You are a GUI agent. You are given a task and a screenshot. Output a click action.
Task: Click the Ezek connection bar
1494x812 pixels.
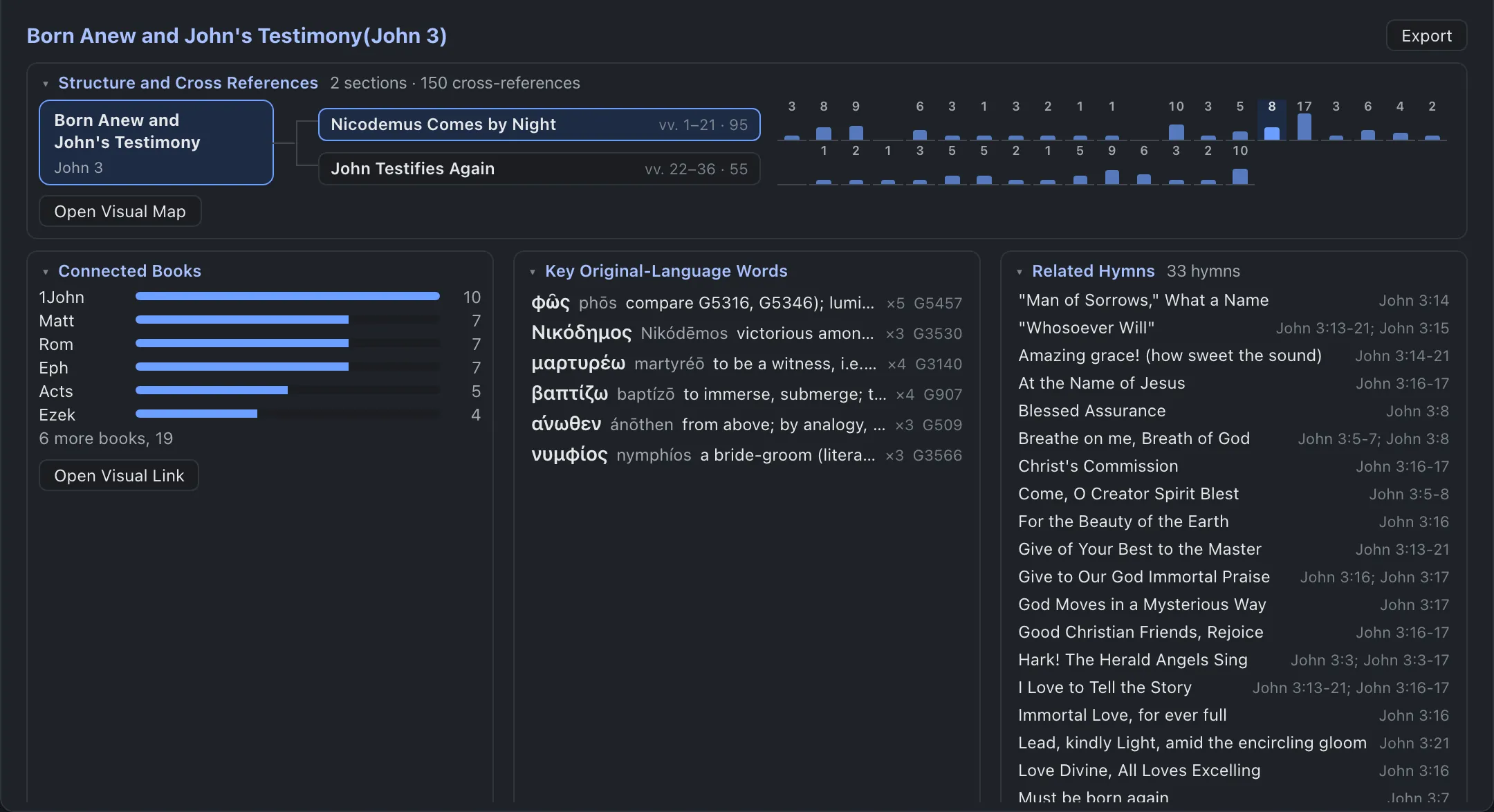click(x=288, y=414)
